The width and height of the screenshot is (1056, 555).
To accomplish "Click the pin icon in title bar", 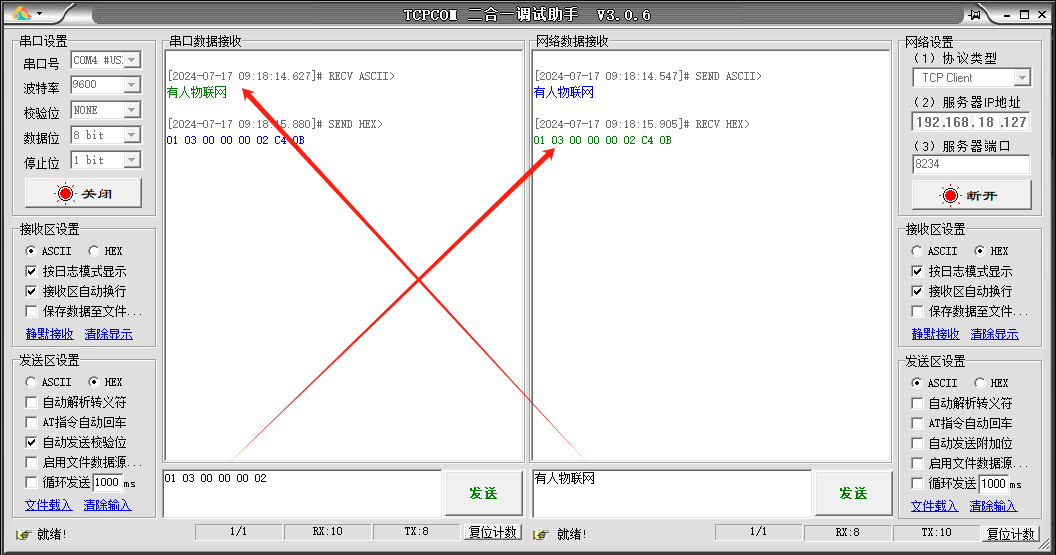I will tap(975, 14).
